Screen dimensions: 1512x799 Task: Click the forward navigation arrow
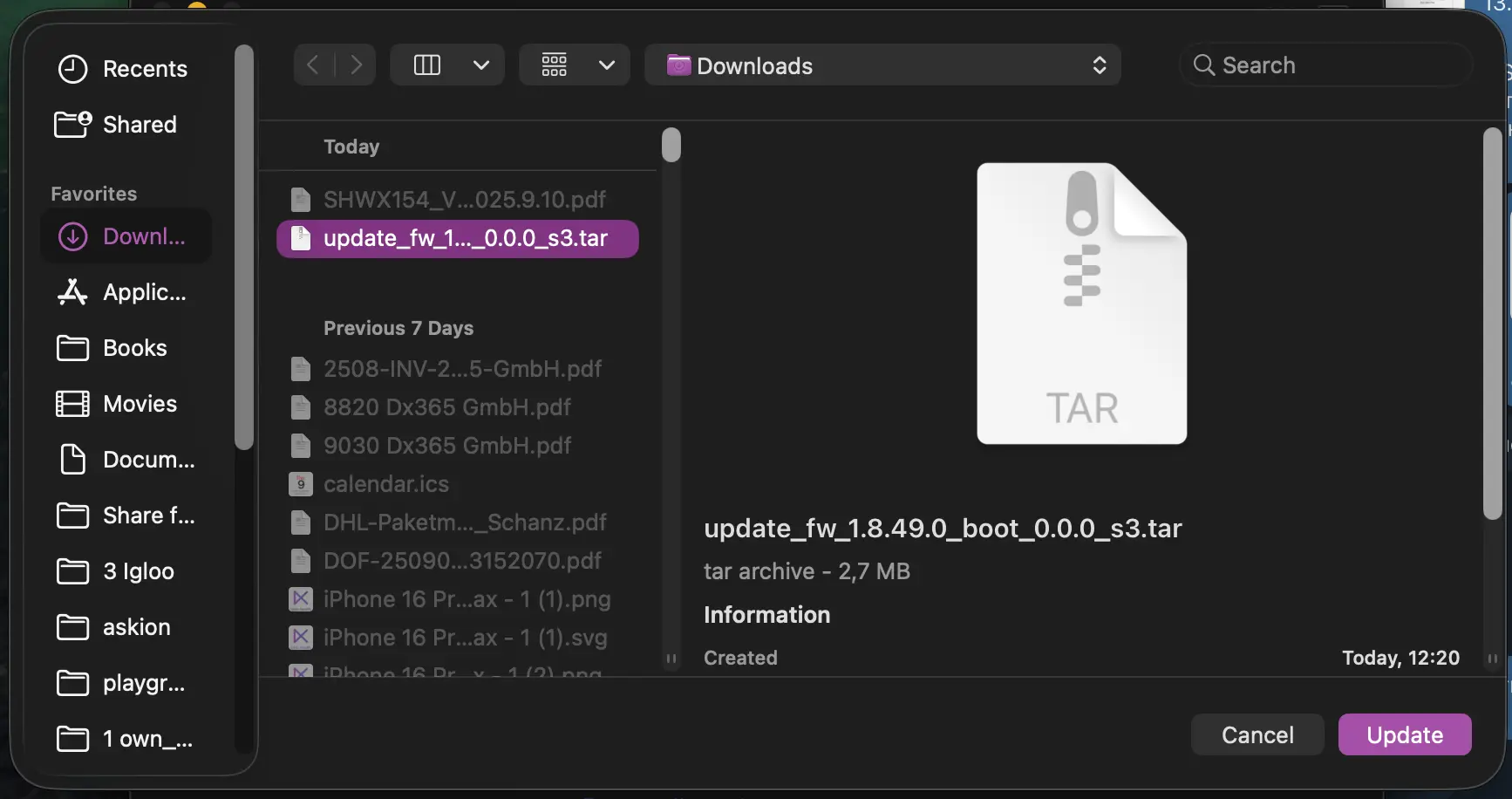pyautogui.click(x=356, y=65)
